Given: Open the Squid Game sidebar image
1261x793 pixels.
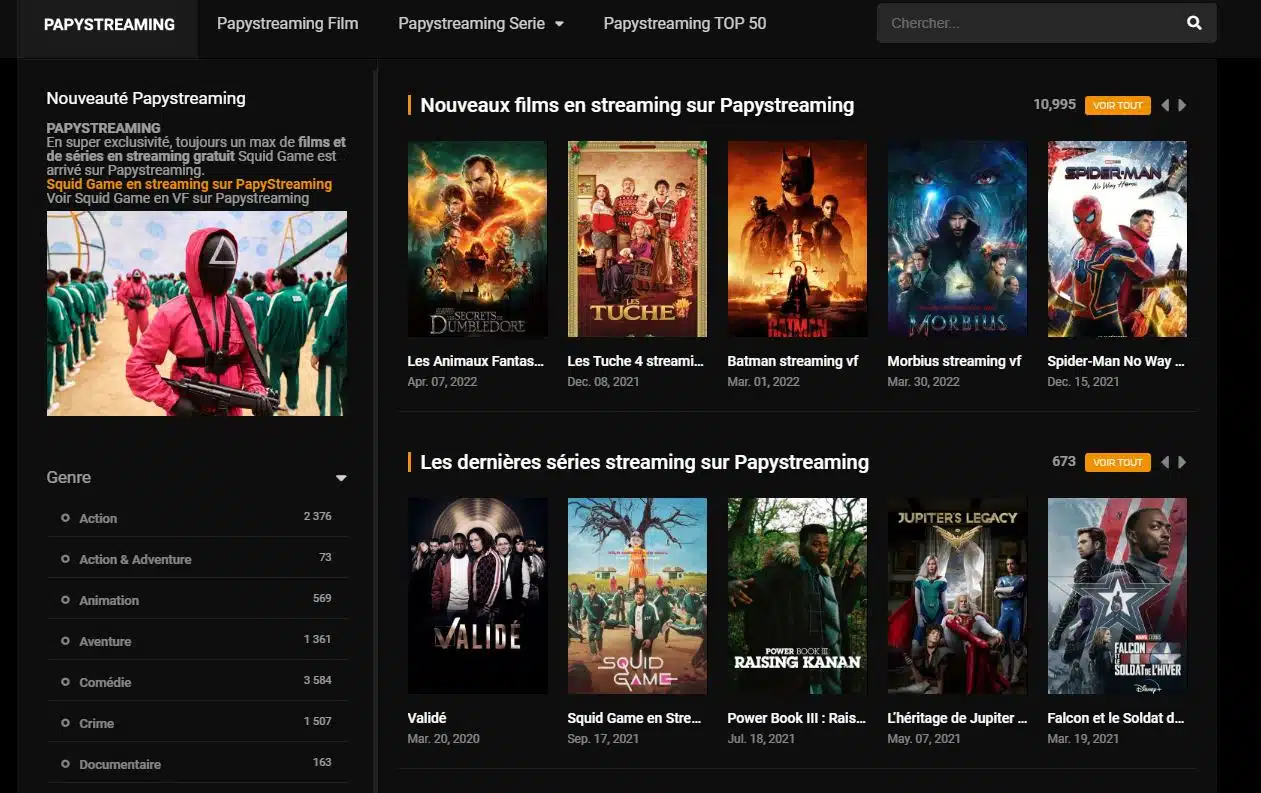Looking at the screenshot, I should tap(197, 313).
